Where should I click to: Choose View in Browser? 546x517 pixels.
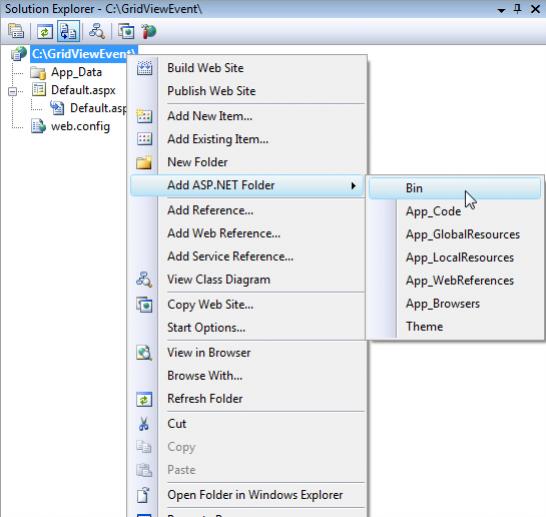209,353
